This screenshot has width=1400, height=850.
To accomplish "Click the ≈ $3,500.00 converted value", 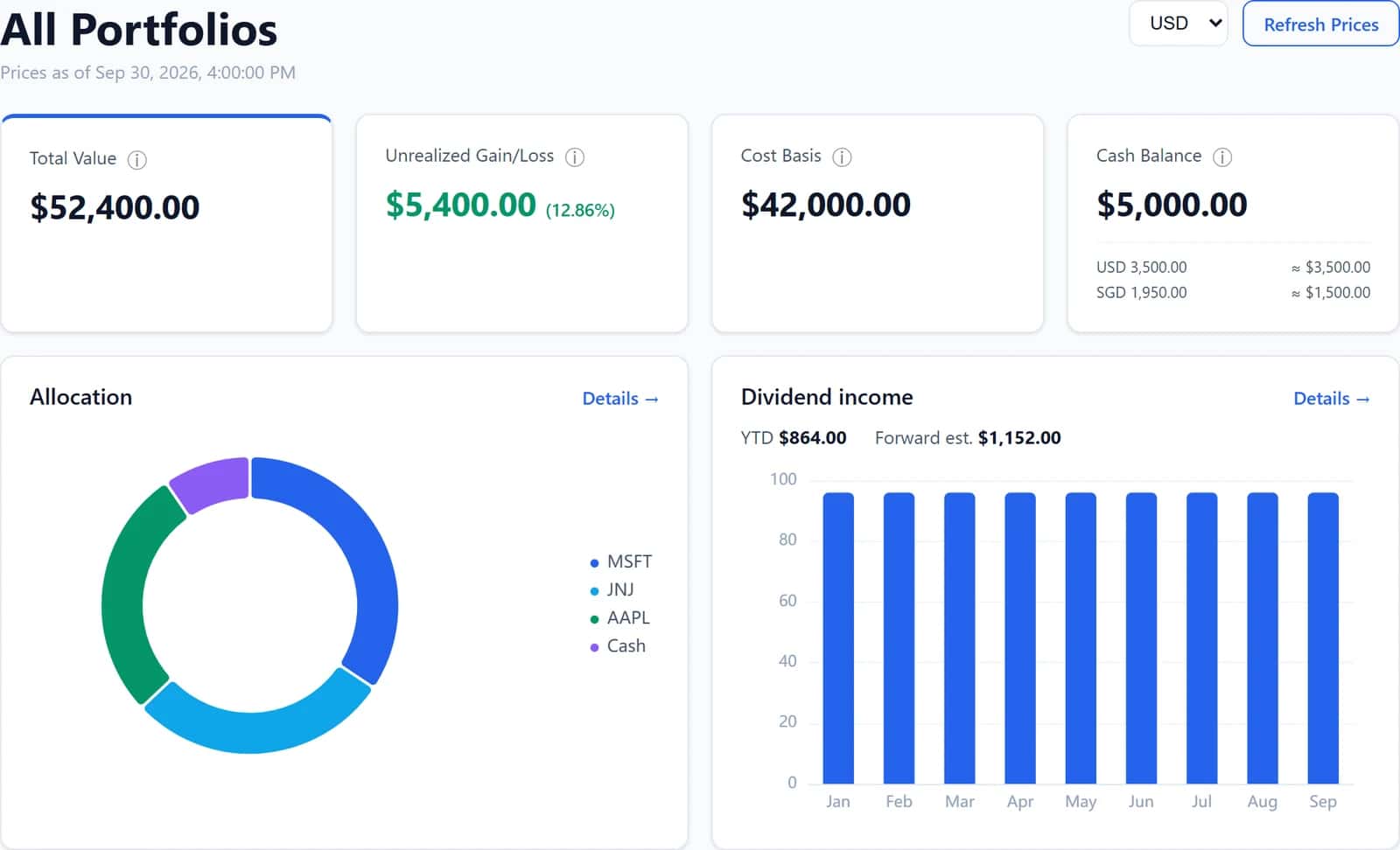I will click(1331, 267).
